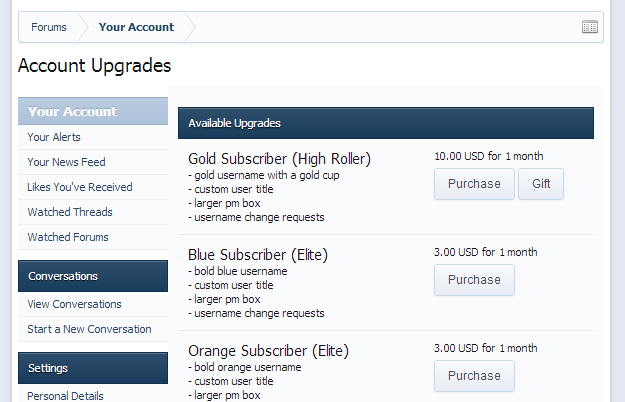Purchase the Orange Subscriber upgrade
The image size is (625, 402).
[x=474, y=376]
